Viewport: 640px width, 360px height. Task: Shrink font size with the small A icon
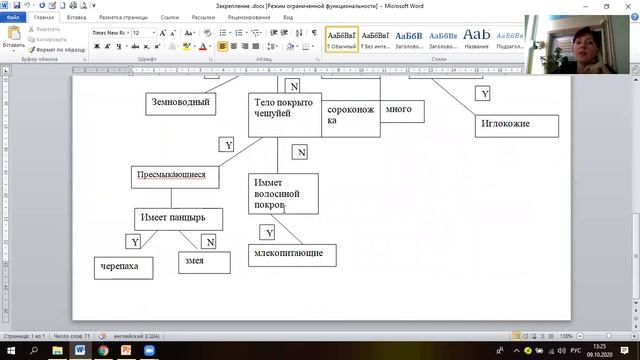click(173, 33)
